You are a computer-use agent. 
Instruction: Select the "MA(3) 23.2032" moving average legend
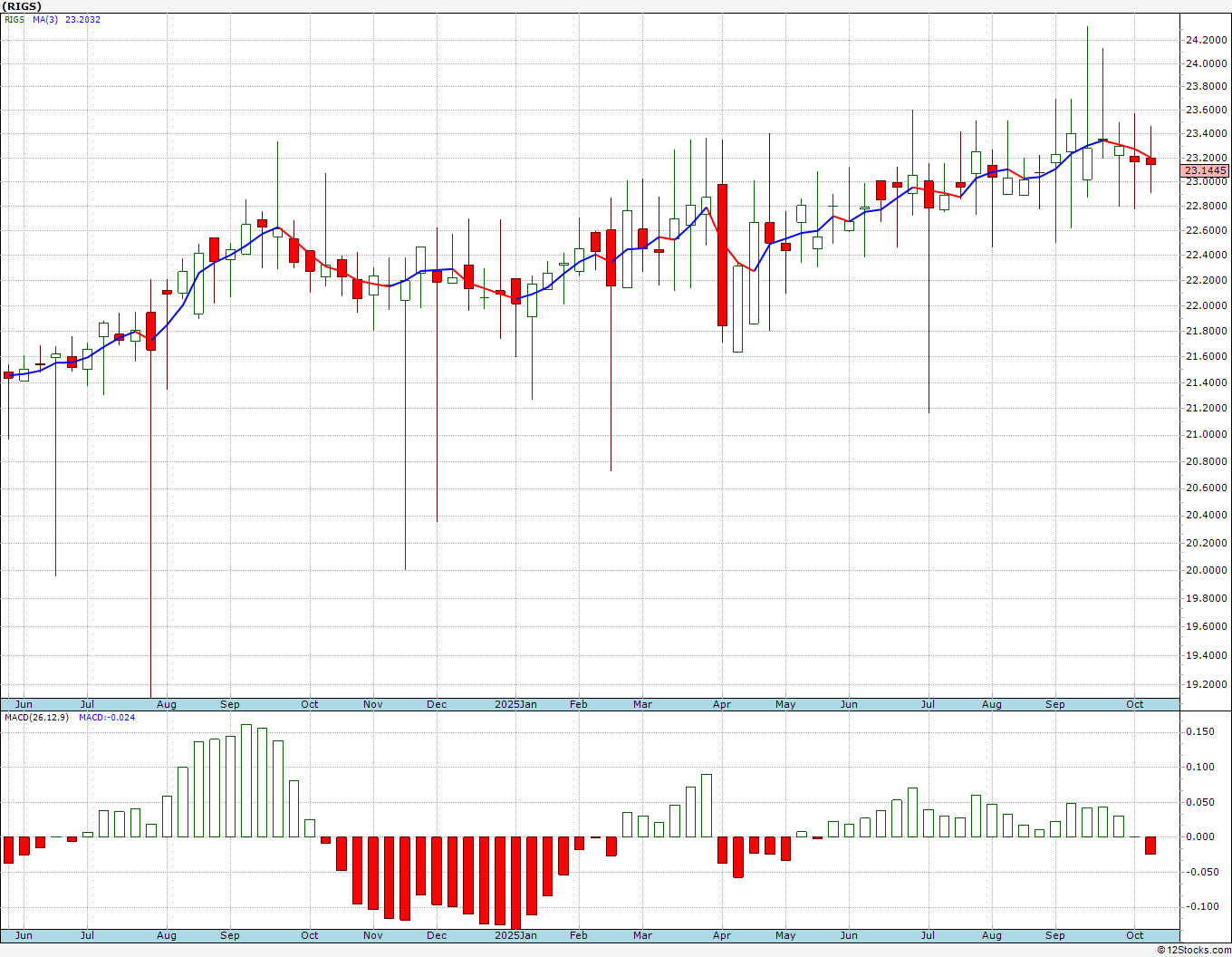click(x=67, y=19)
